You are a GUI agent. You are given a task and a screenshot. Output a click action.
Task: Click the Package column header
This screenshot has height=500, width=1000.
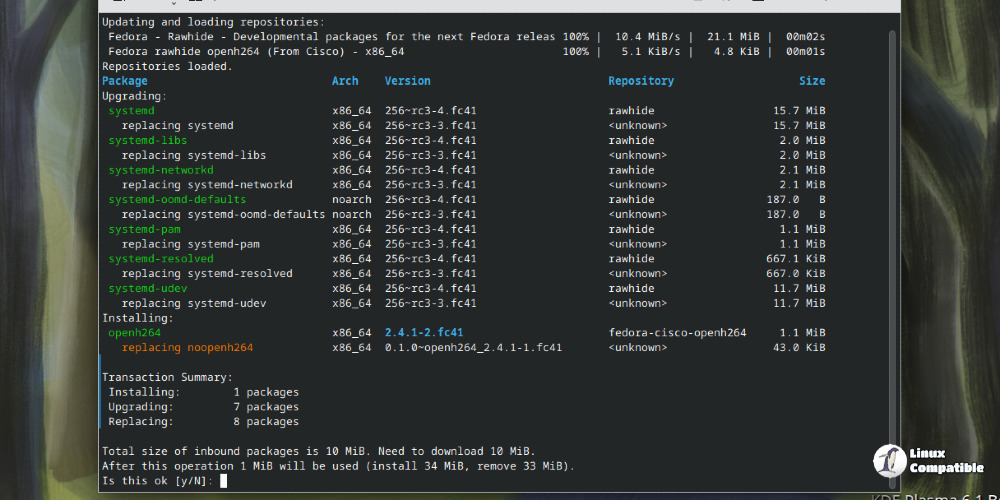click(125, 81)
